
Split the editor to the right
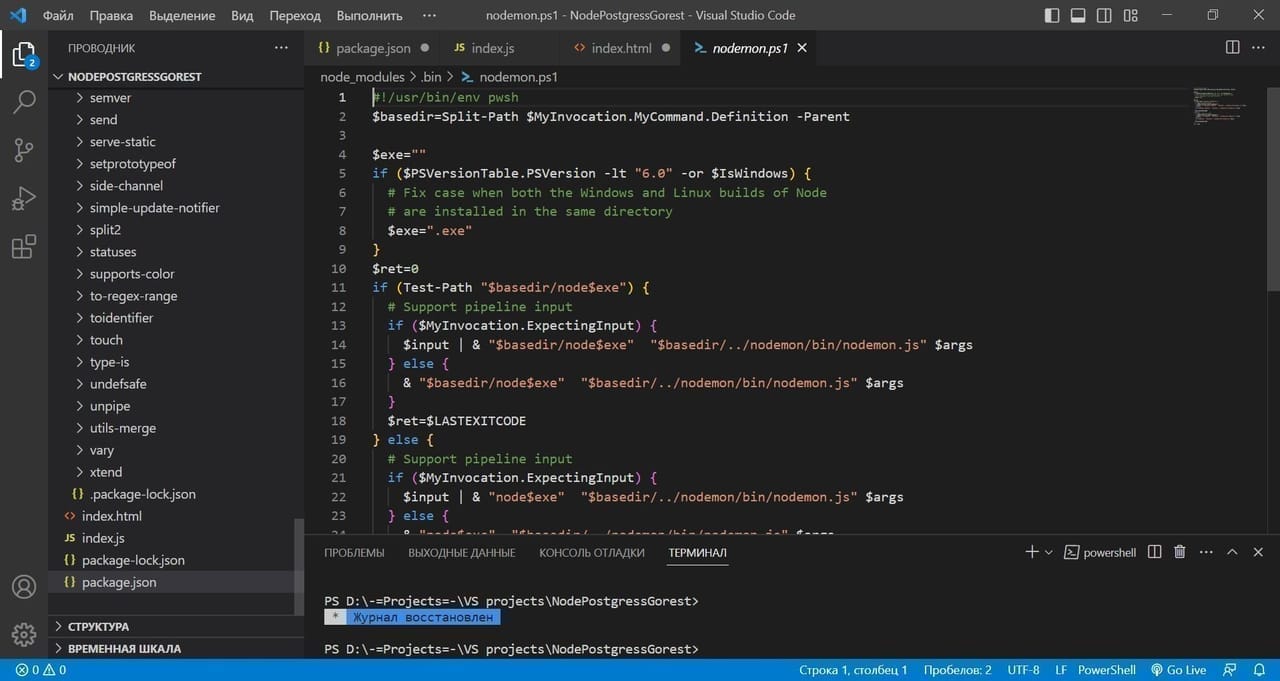[1233, 48]
